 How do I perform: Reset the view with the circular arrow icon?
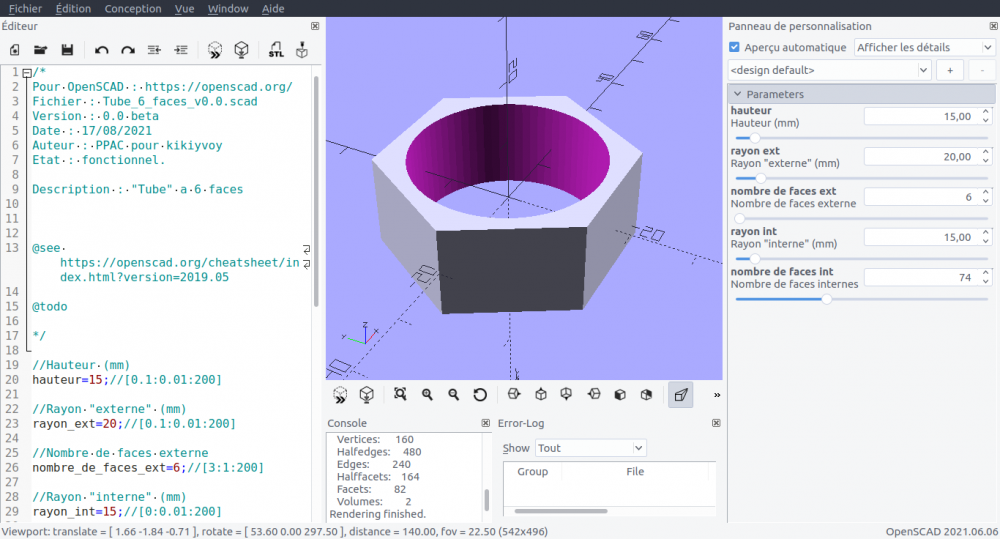click(480, 394)
